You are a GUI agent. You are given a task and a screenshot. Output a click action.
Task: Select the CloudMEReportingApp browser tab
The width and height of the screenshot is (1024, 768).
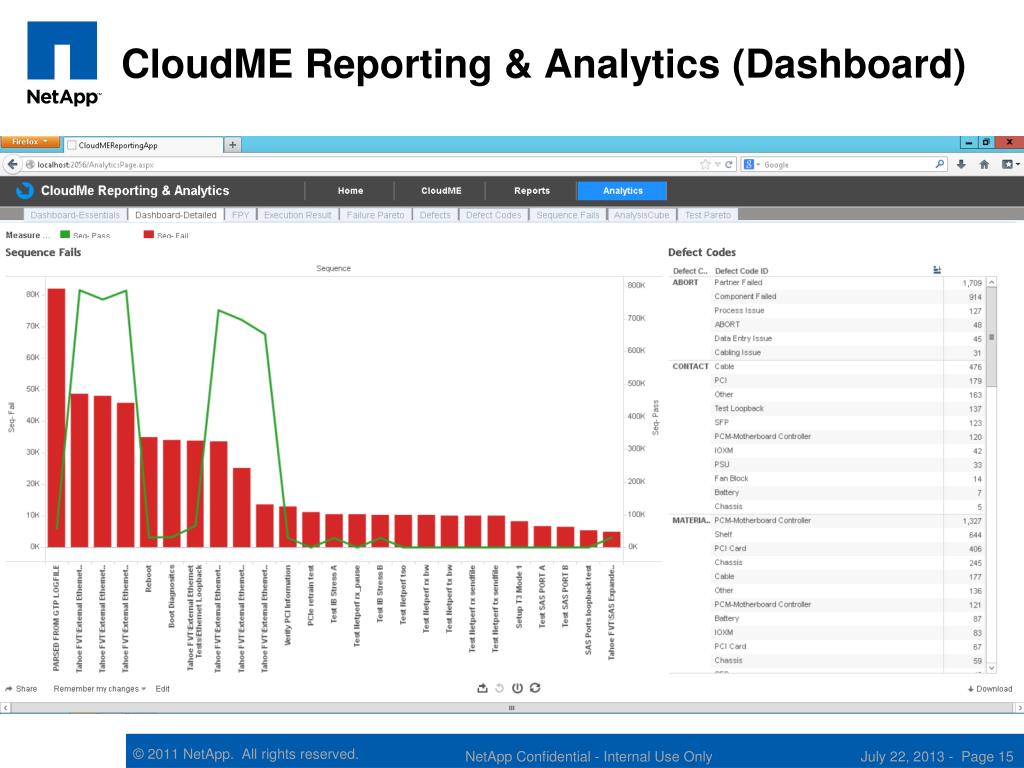[x=144, y=145]
